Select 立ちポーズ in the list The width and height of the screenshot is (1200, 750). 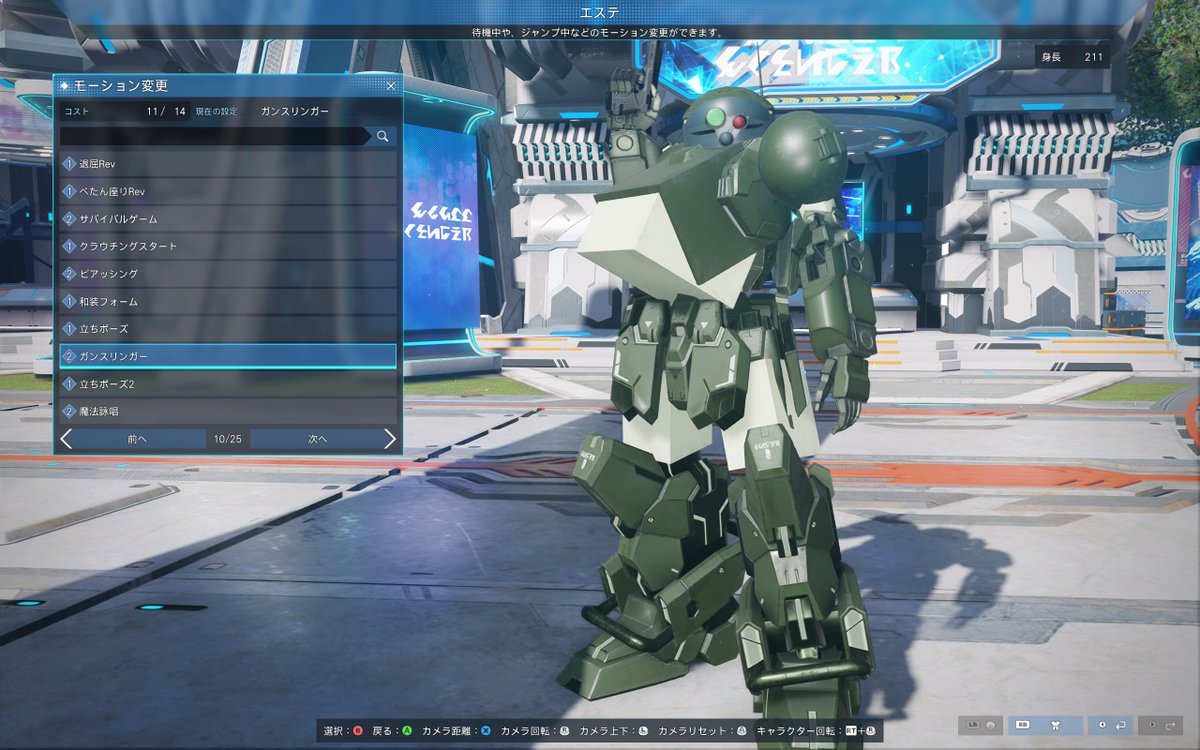228,328
